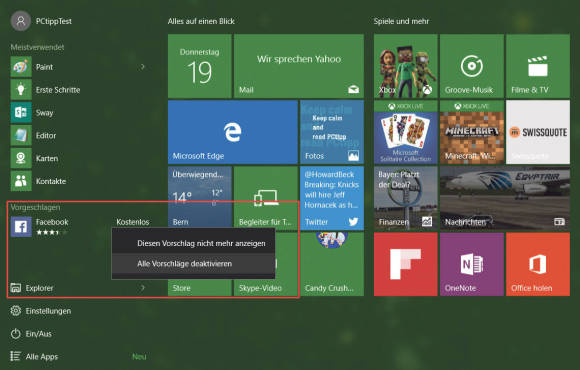The image size is (580, 370).
Task: Click the Alles auf einen Blick group header
Action: [x=201, y=21]
